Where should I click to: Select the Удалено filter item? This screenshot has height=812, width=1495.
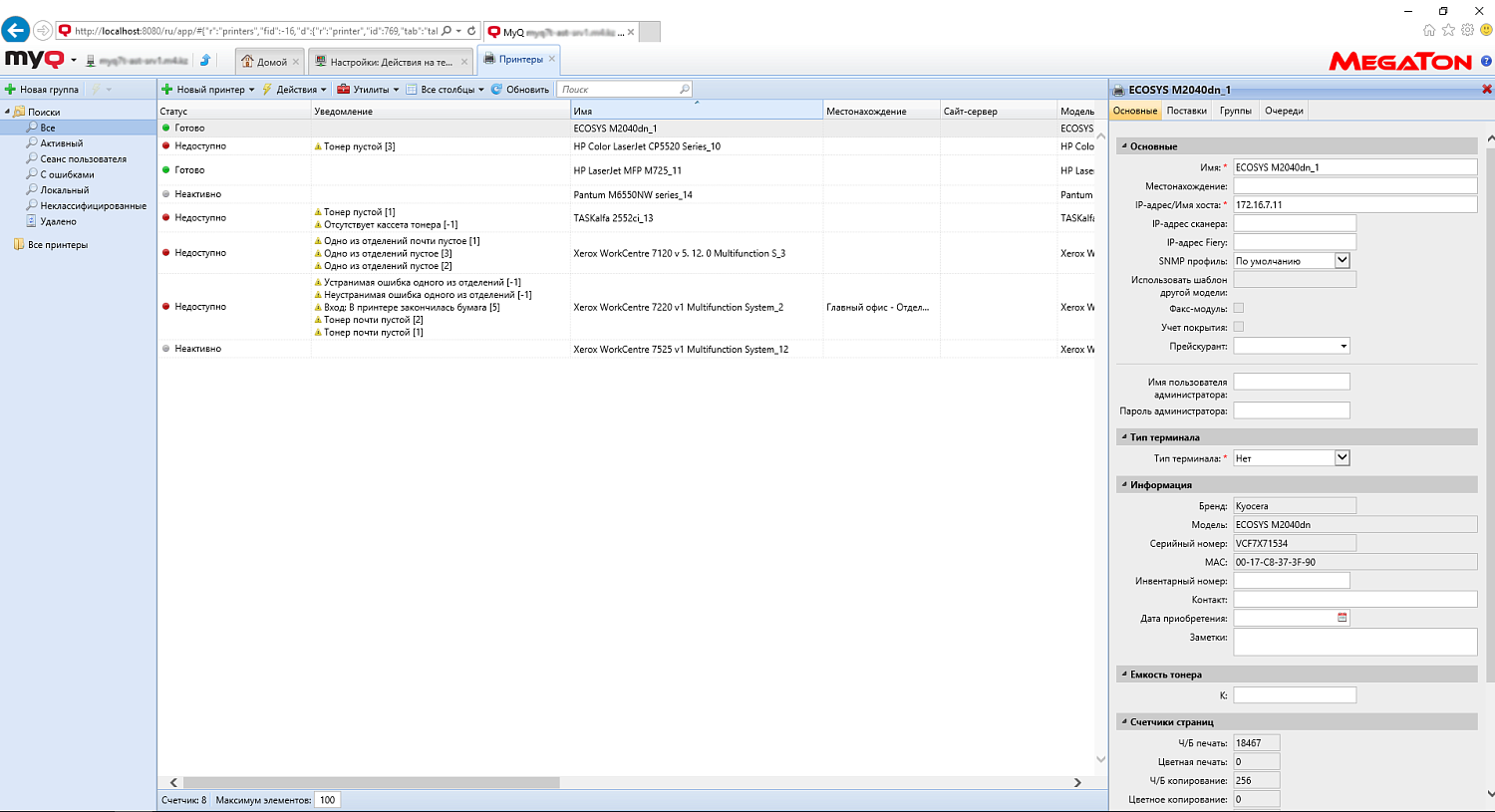point(58,221)
